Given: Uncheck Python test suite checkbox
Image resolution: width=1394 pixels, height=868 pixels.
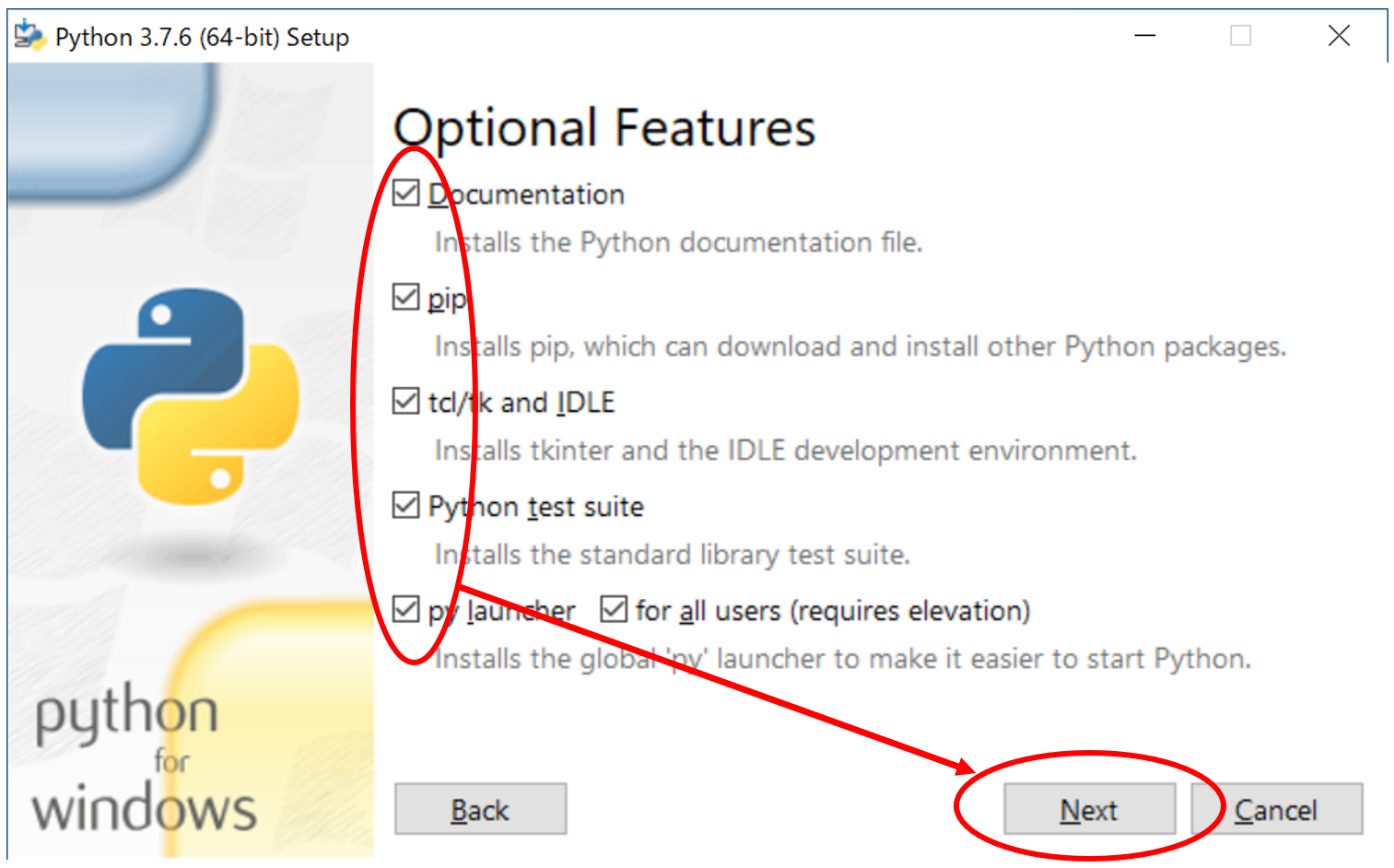Looking at the screenshot, I should tap(406, 506).
